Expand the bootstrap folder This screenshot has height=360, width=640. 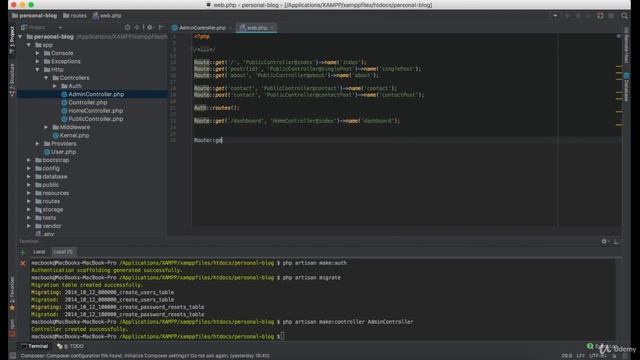pyautogui.click(x=29, y=160)
